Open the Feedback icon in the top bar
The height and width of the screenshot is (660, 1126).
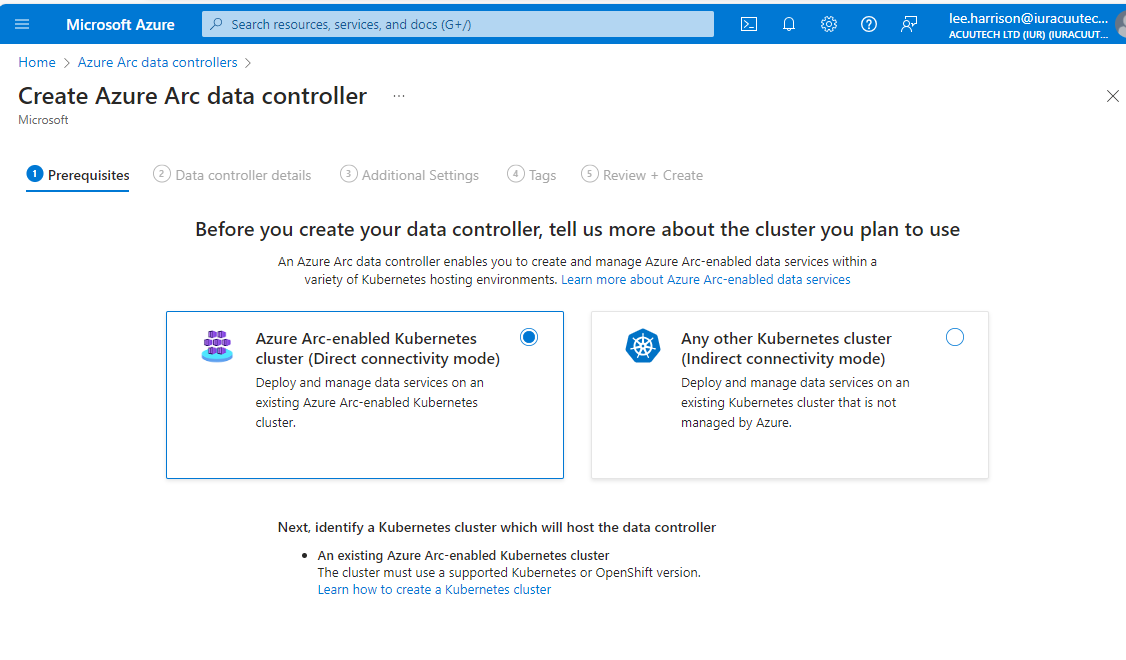[908, 24]
